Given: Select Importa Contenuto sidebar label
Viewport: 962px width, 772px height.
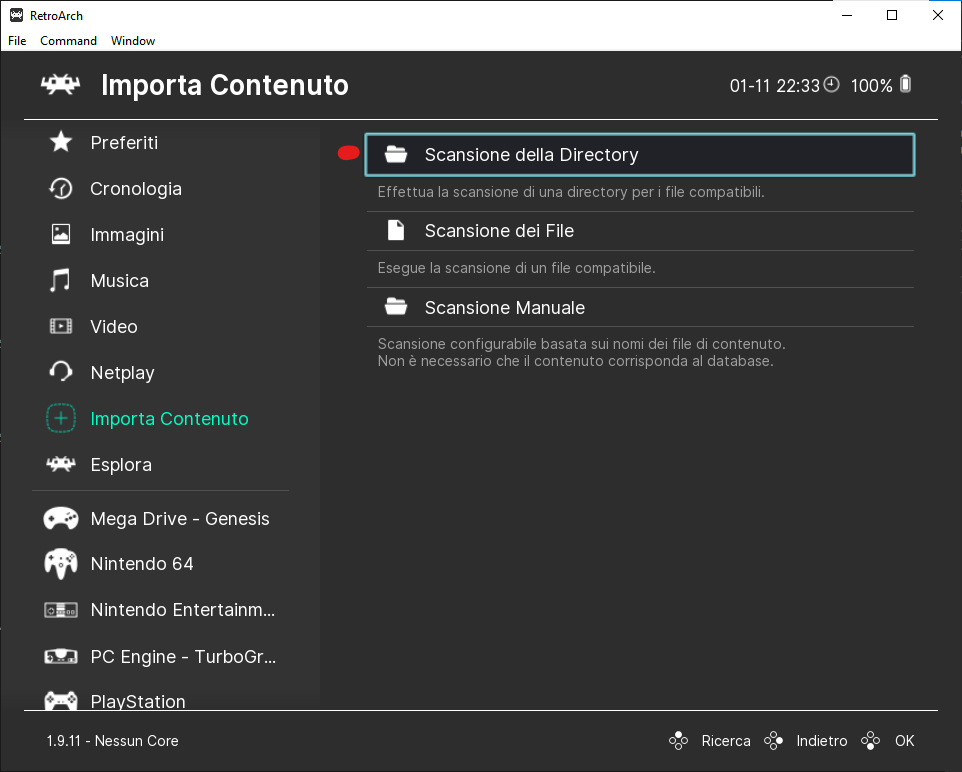Looking at the screenshot, I should click(x=169, y=419).
